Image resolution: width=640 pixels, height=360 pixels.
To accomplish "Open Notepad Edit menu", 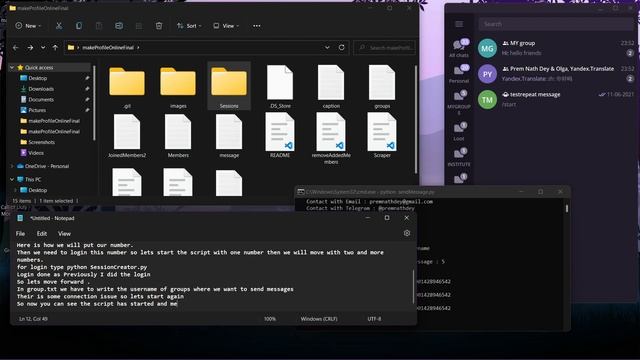I will pyautogui.click(x=42, y=233).
